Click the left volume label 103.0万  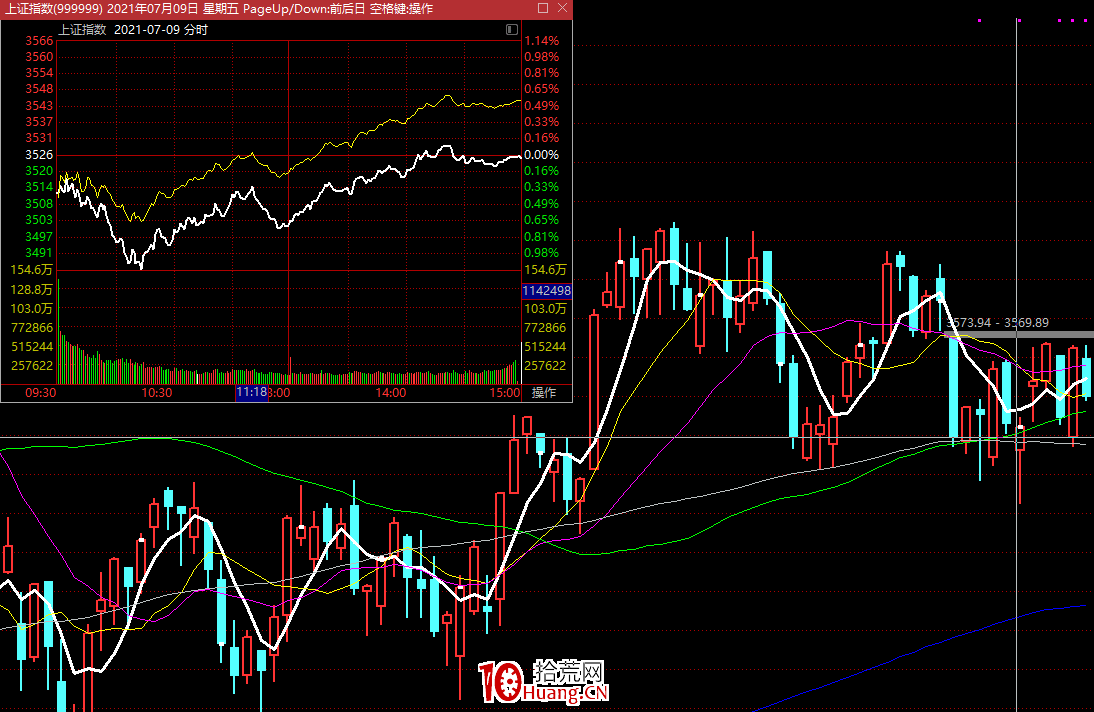point(31,308)
